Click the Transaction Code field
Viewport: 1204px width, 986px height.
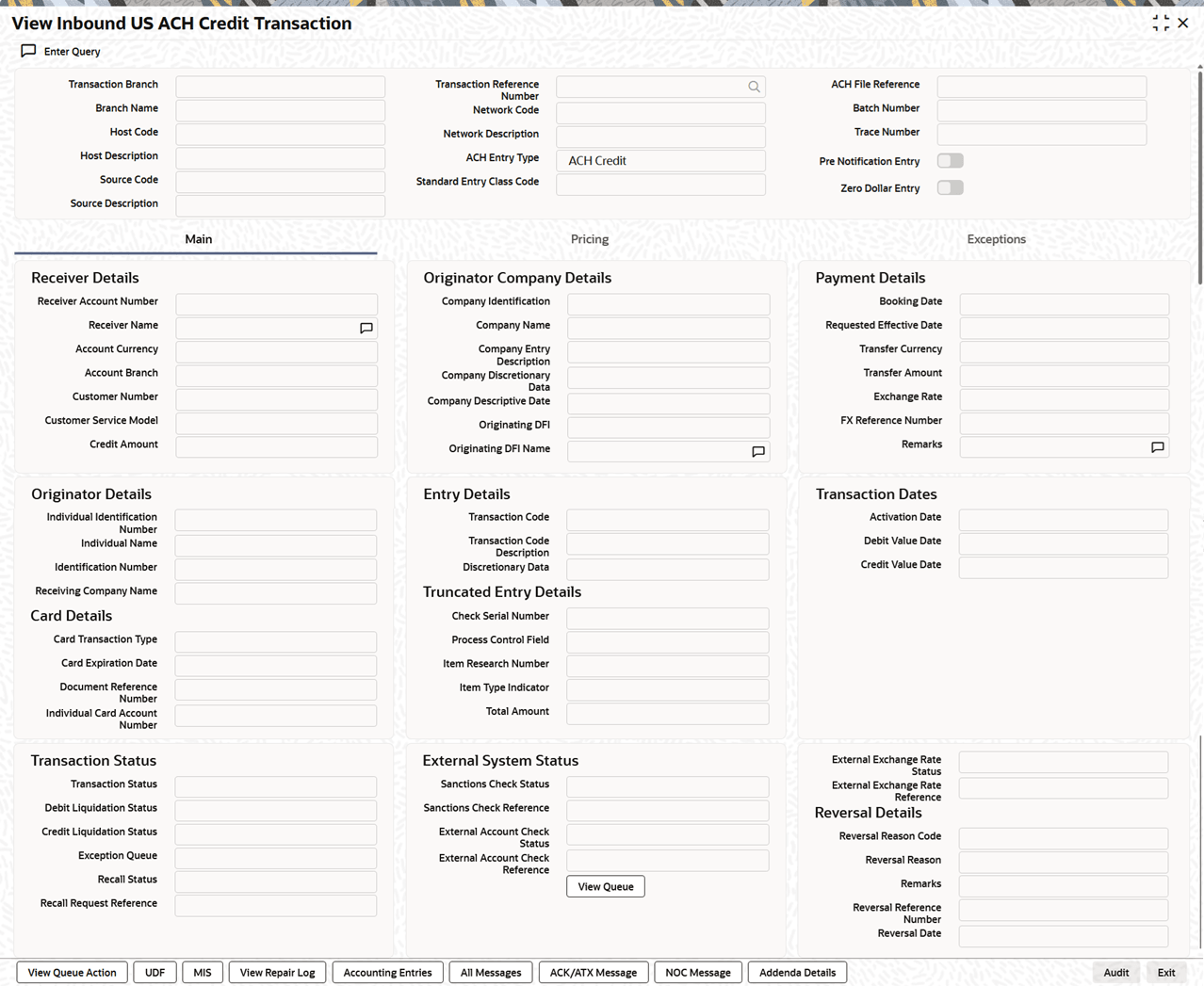pyautogui.click(x=668, y=519)
